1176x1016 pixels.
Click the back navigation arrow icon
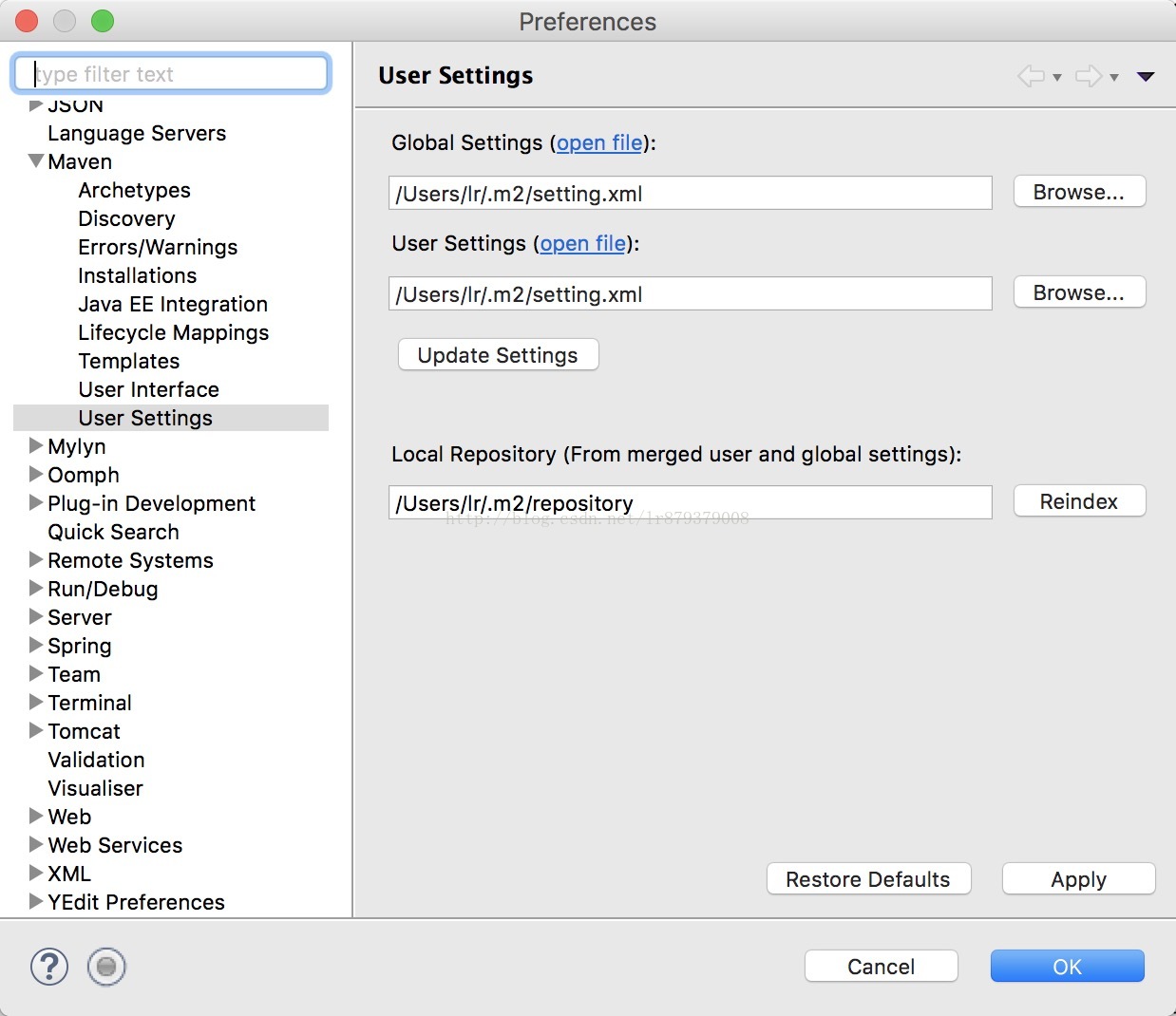point(1030,76)
